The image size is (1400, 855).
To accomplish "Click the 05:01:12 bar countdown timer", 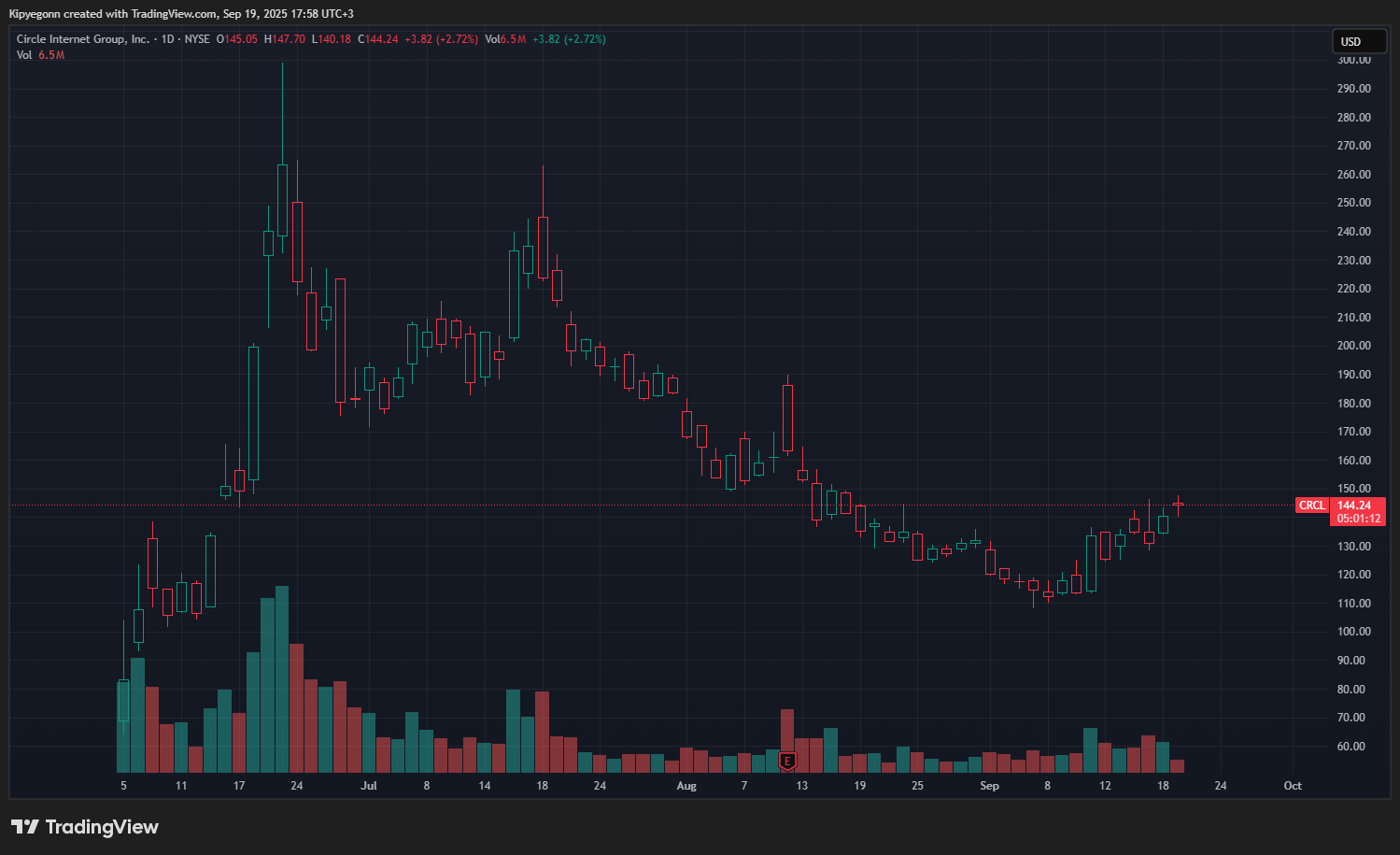I will point(1359,519).
